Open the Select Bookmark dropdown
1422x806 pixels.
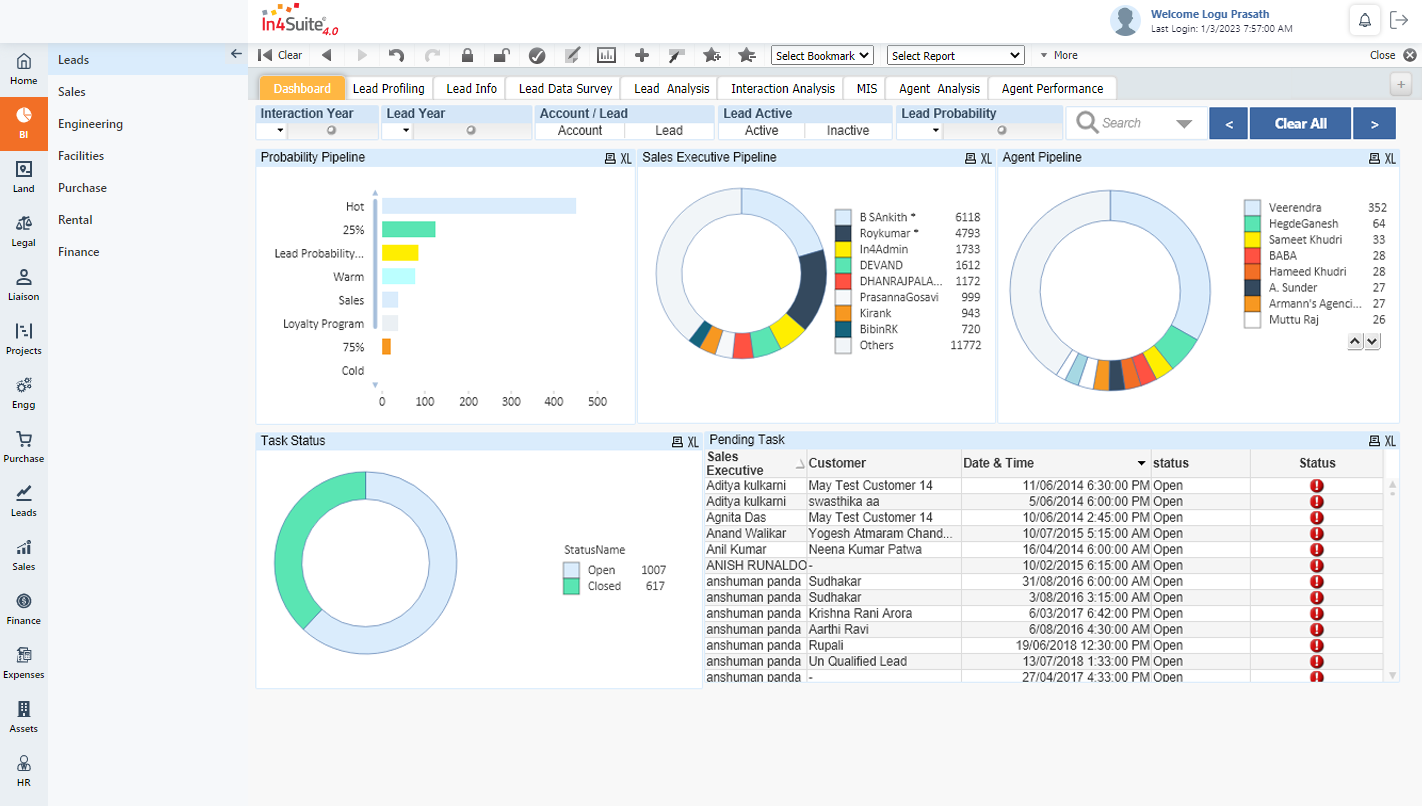coord(822,55)
